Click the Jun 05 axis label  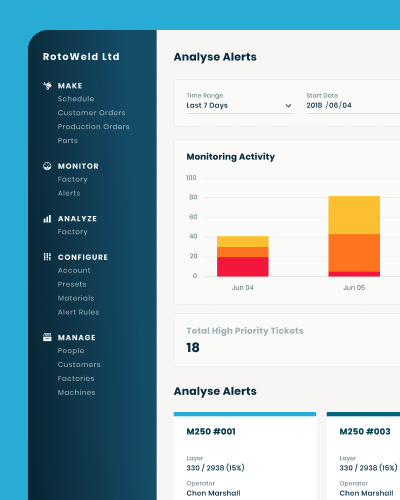tap(354, 288)
